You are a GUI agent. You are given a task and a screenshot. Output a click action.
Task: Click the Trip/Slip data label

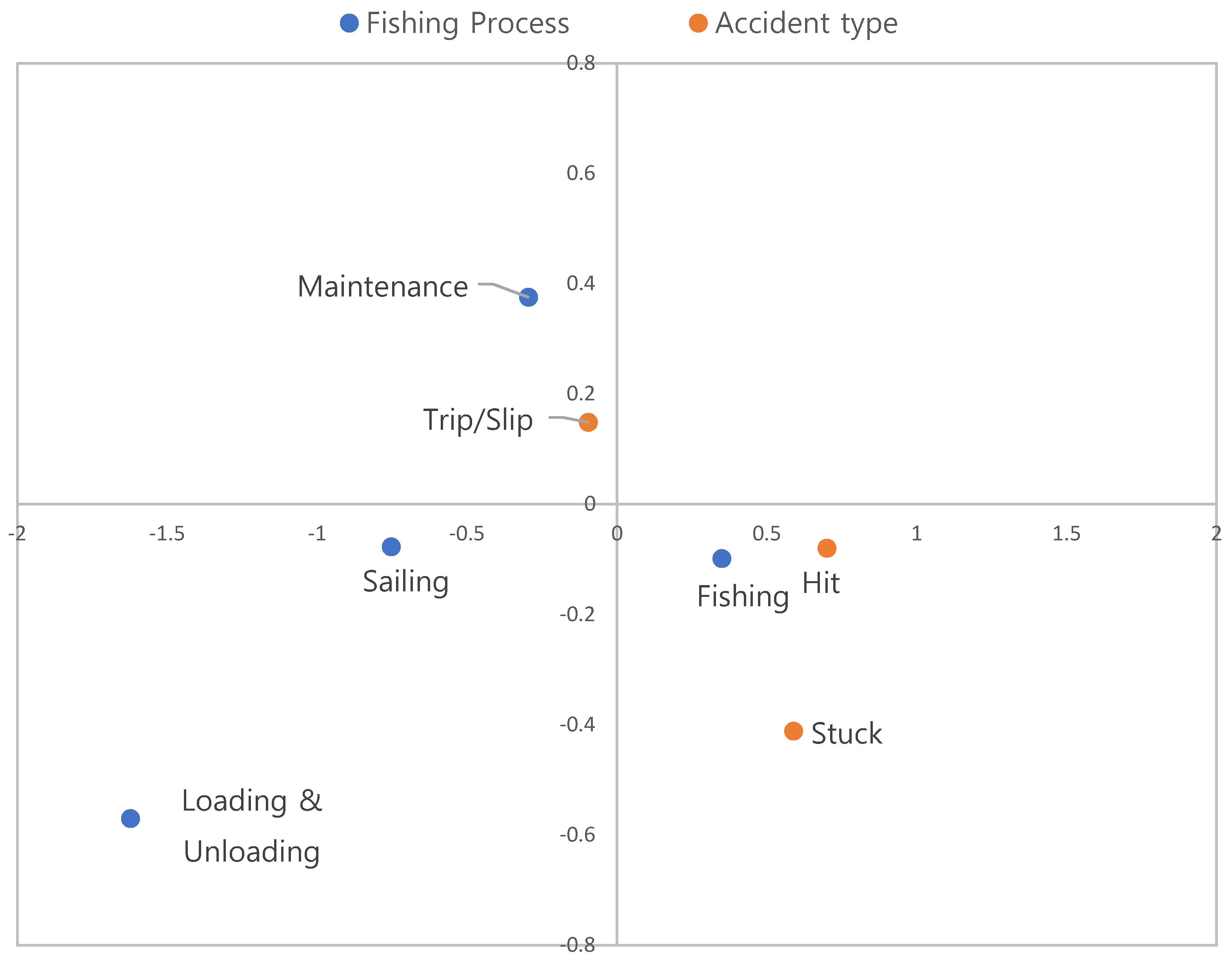tap(478, 420)
